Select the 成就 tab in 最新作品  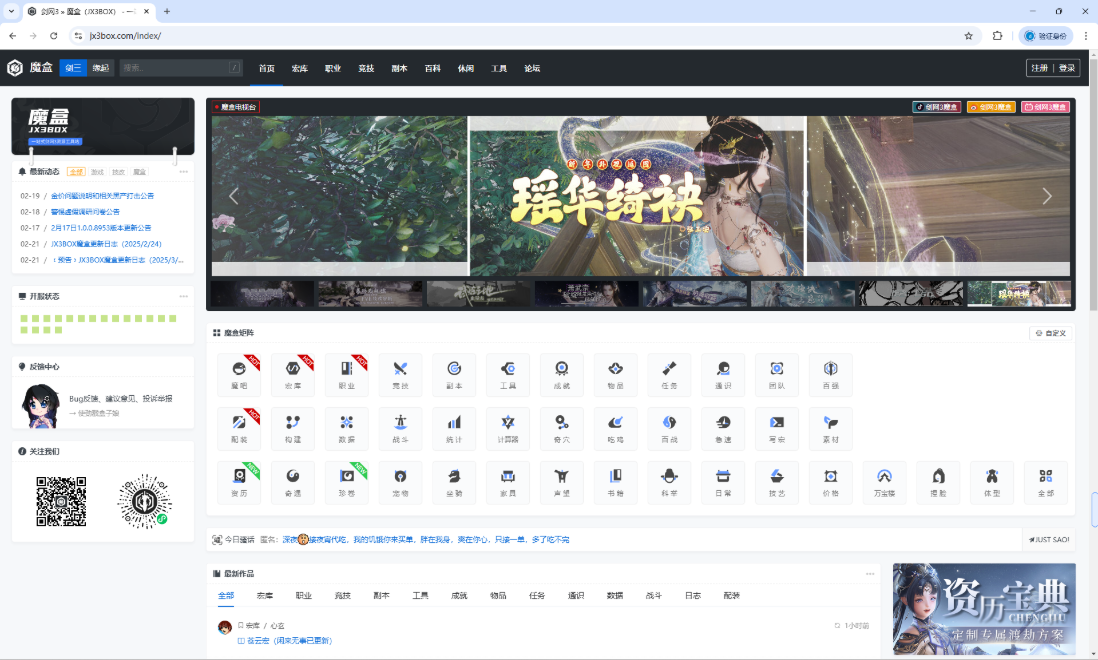pos(459,595)
